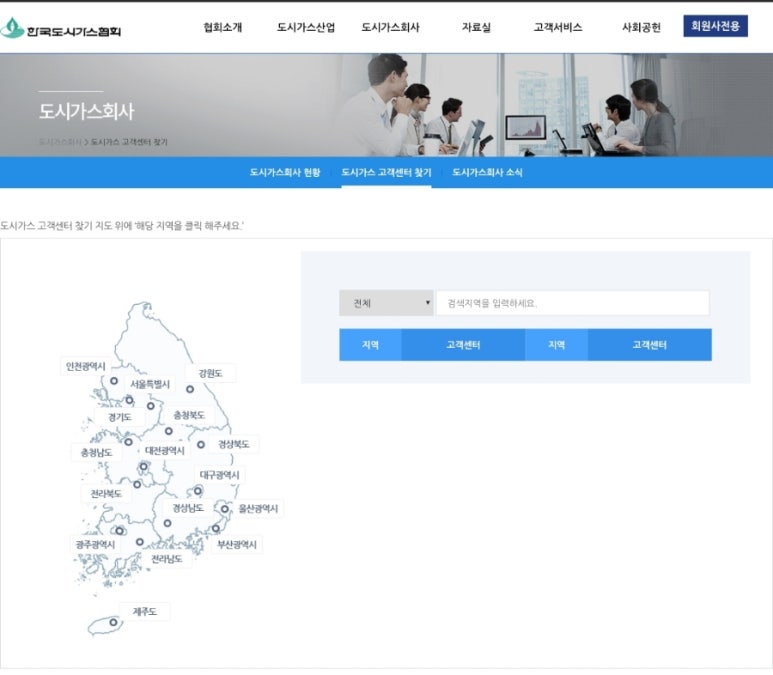Viewport: 773px width, 675px height.
Task: Click the 광주광역시 map label
Action: [95, 545]
